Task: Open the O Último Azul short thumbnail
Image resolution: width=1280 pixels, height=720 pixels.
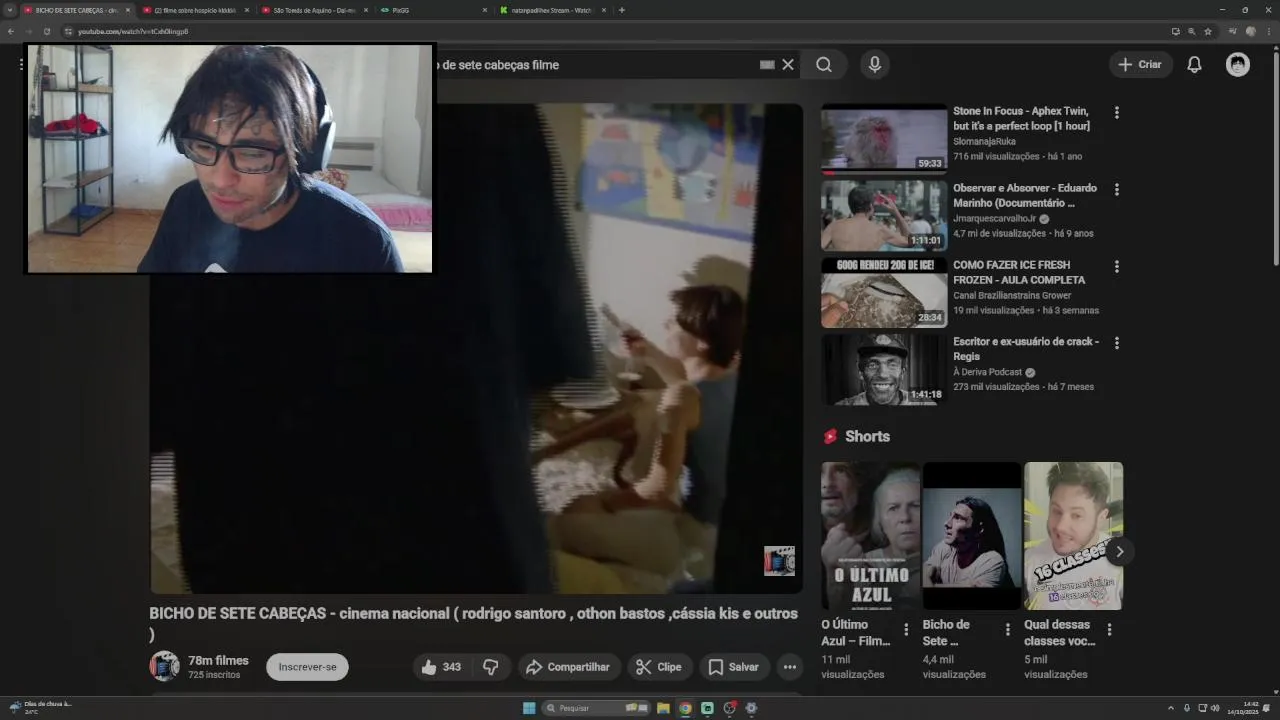Action: (871, 536)
